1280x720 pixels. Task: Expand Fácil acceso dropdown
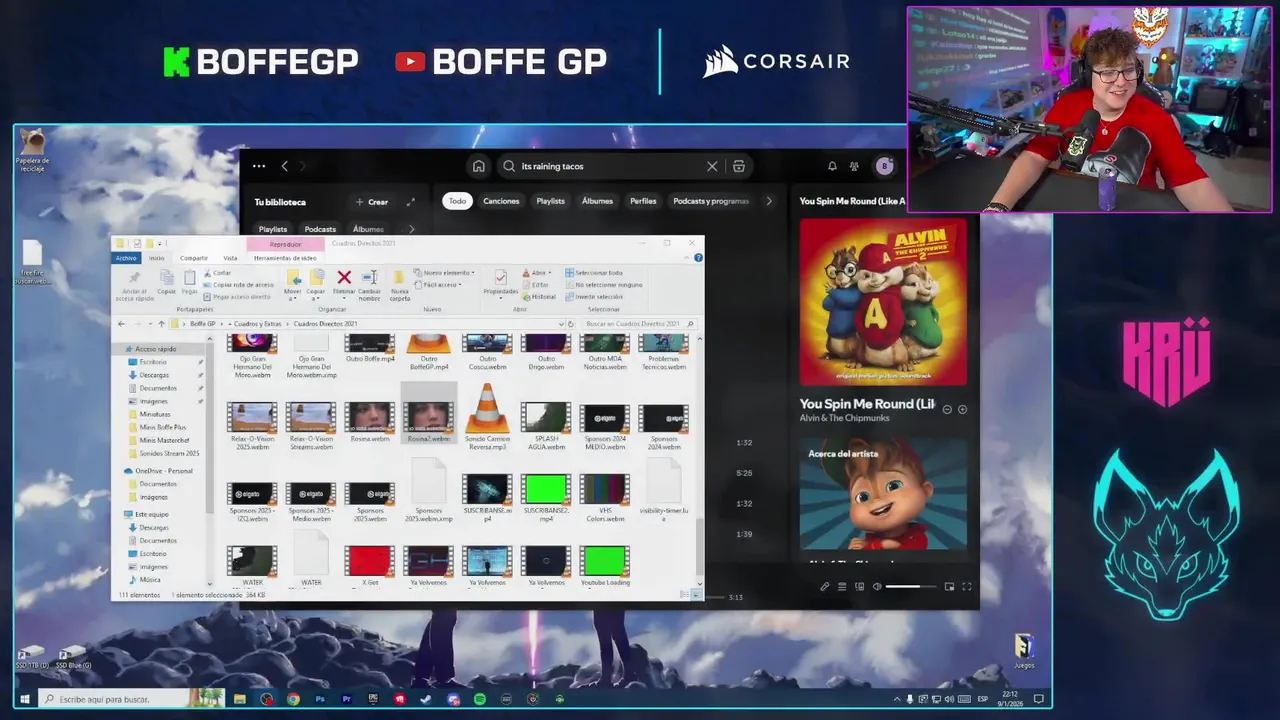coord(438,285)
